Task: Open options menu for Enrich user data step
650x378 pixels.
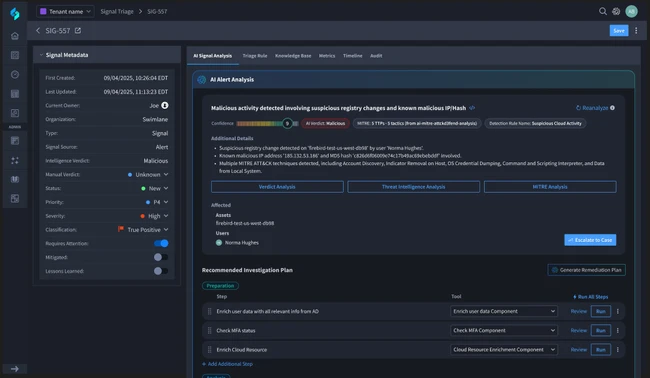Action: [x=618, y=311]
